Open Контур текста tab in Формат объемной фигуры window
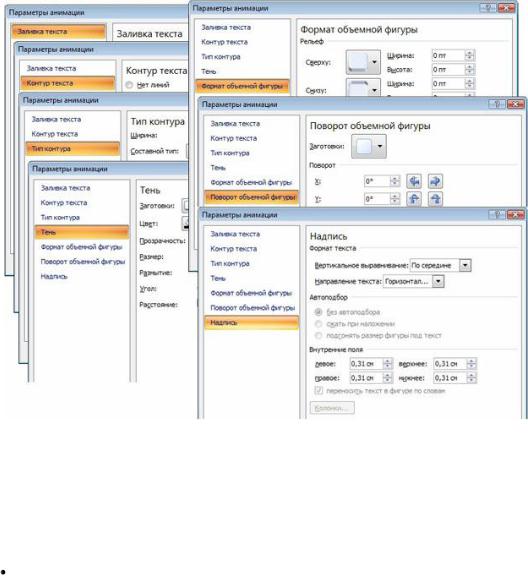Viewport: 528px width, 579px height. [x=224, y=42]
